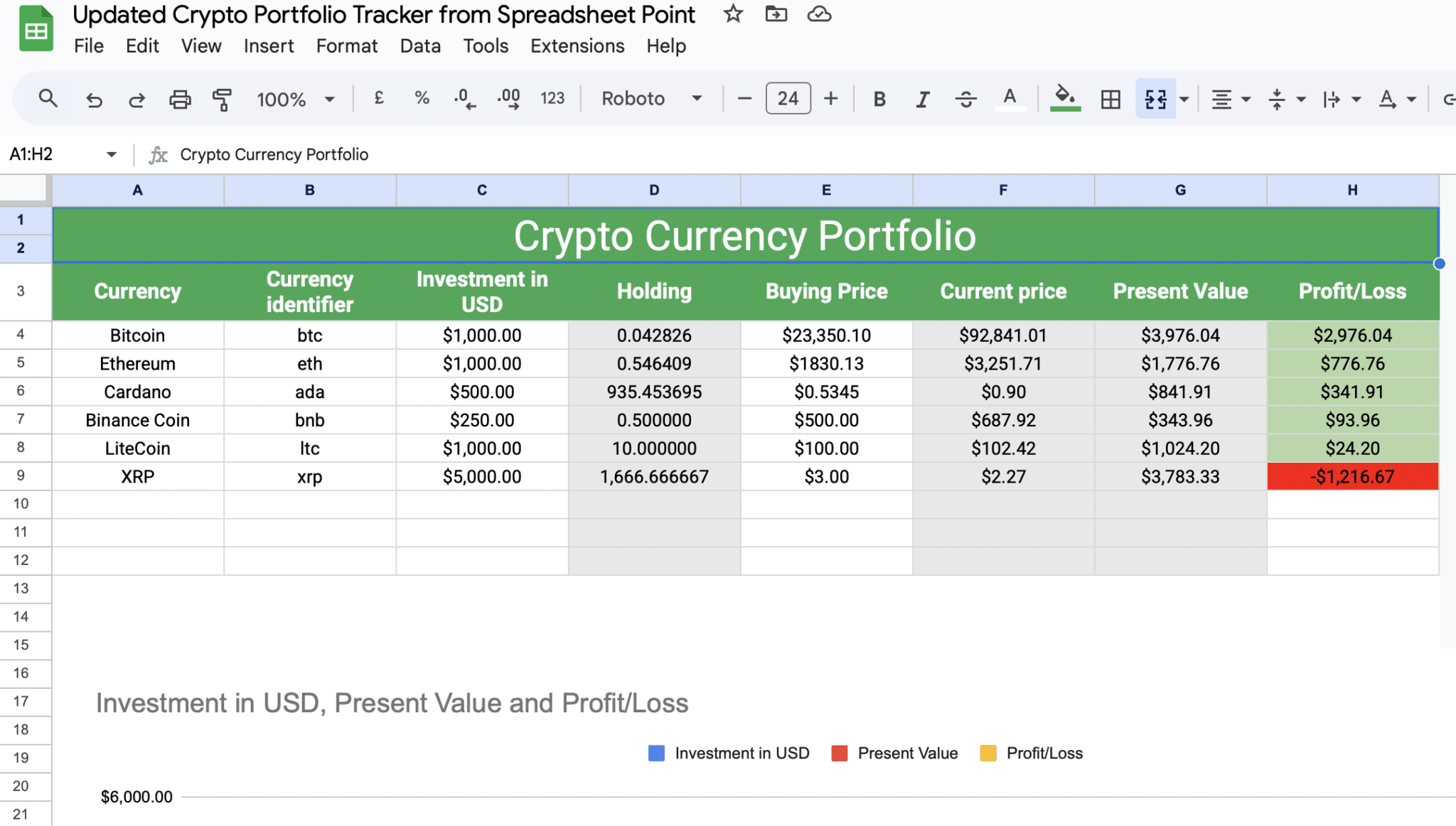This screenshot has width=1456, height=826.
Task: Open the Search spreadsheet tool
Action: click(48, 98)
